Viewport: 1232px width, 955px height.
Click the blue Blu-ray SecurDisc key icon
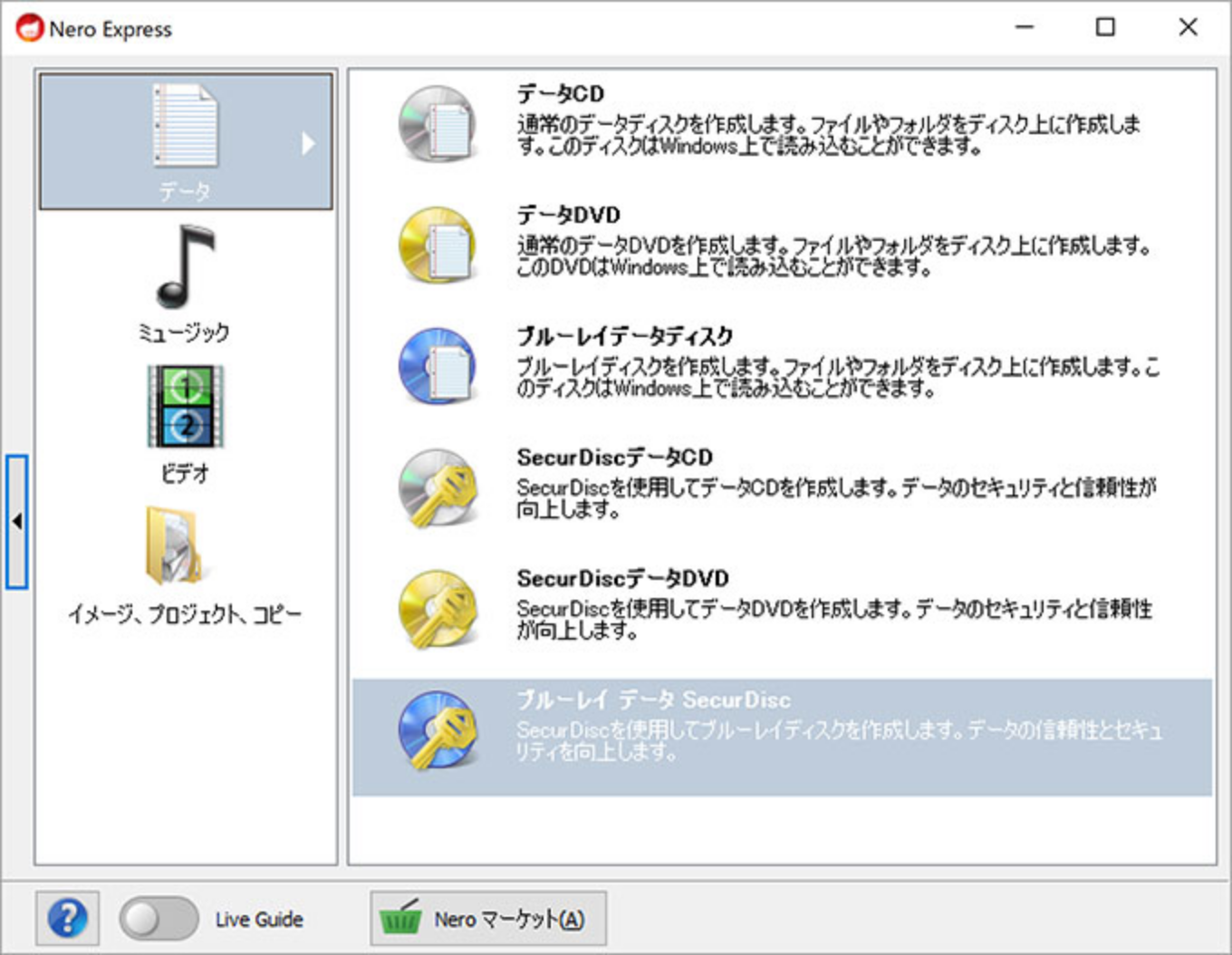438,730
